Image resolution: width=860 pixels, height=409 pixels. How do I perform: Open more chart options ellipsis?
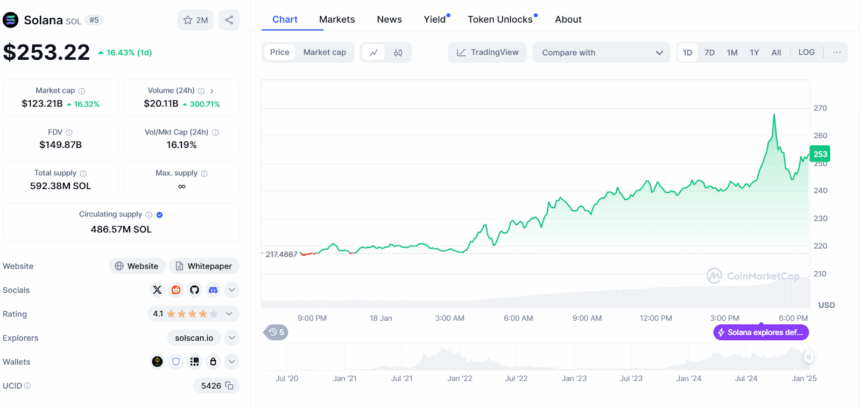tap(836, 53)
